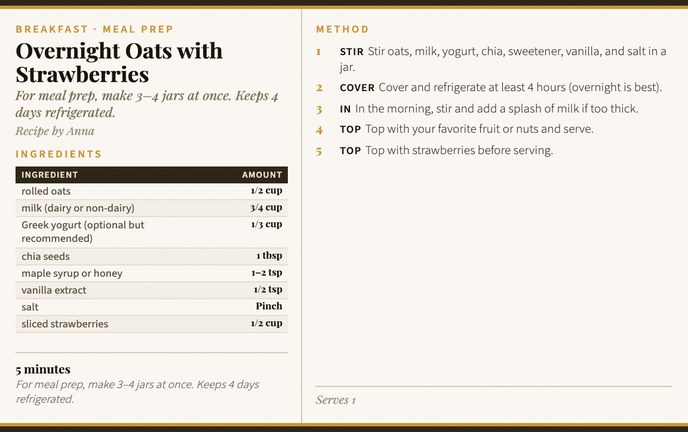Select the vanilla extract row
Viewport: 688px width, 432px height.
151,290
